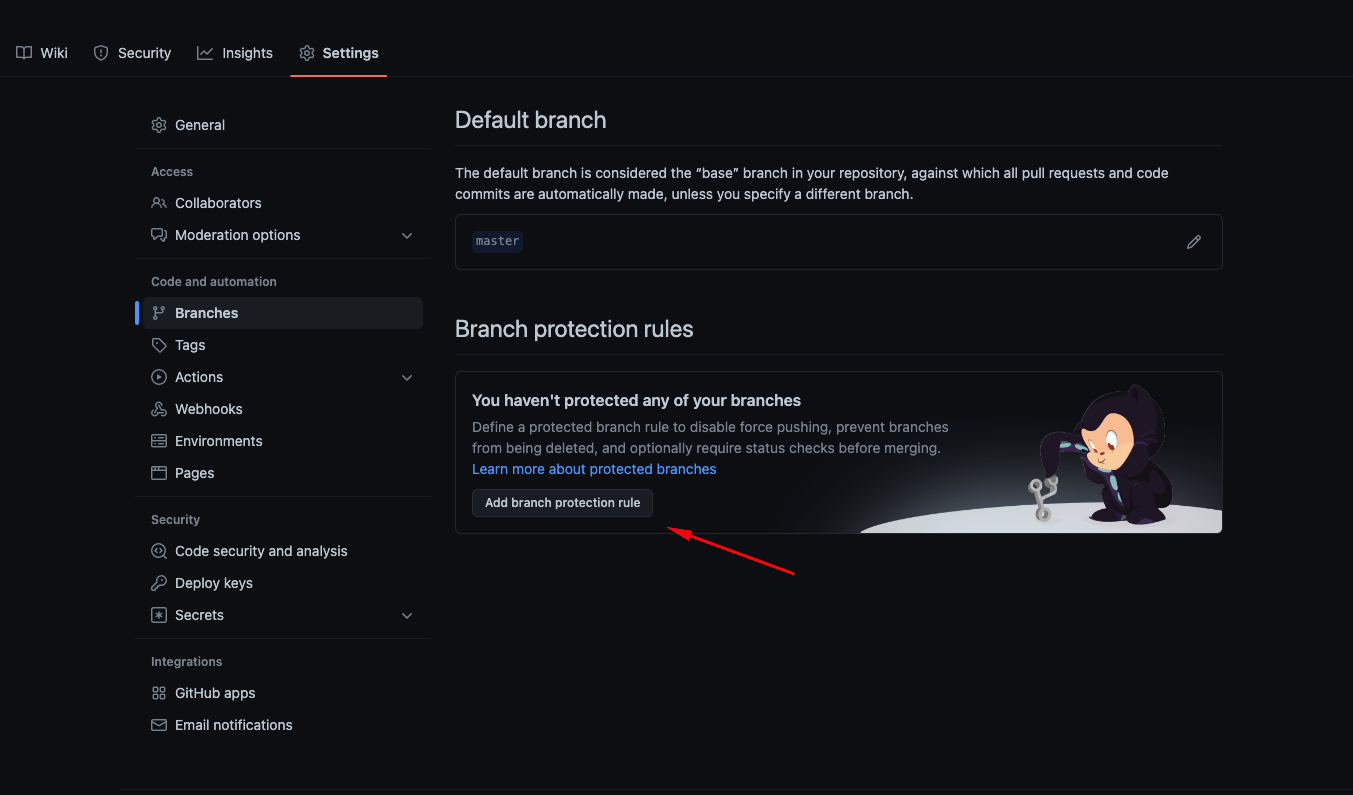This screenshot has width=1353, height=795.
Task: Switch to the Security tab
Action: 132,53
